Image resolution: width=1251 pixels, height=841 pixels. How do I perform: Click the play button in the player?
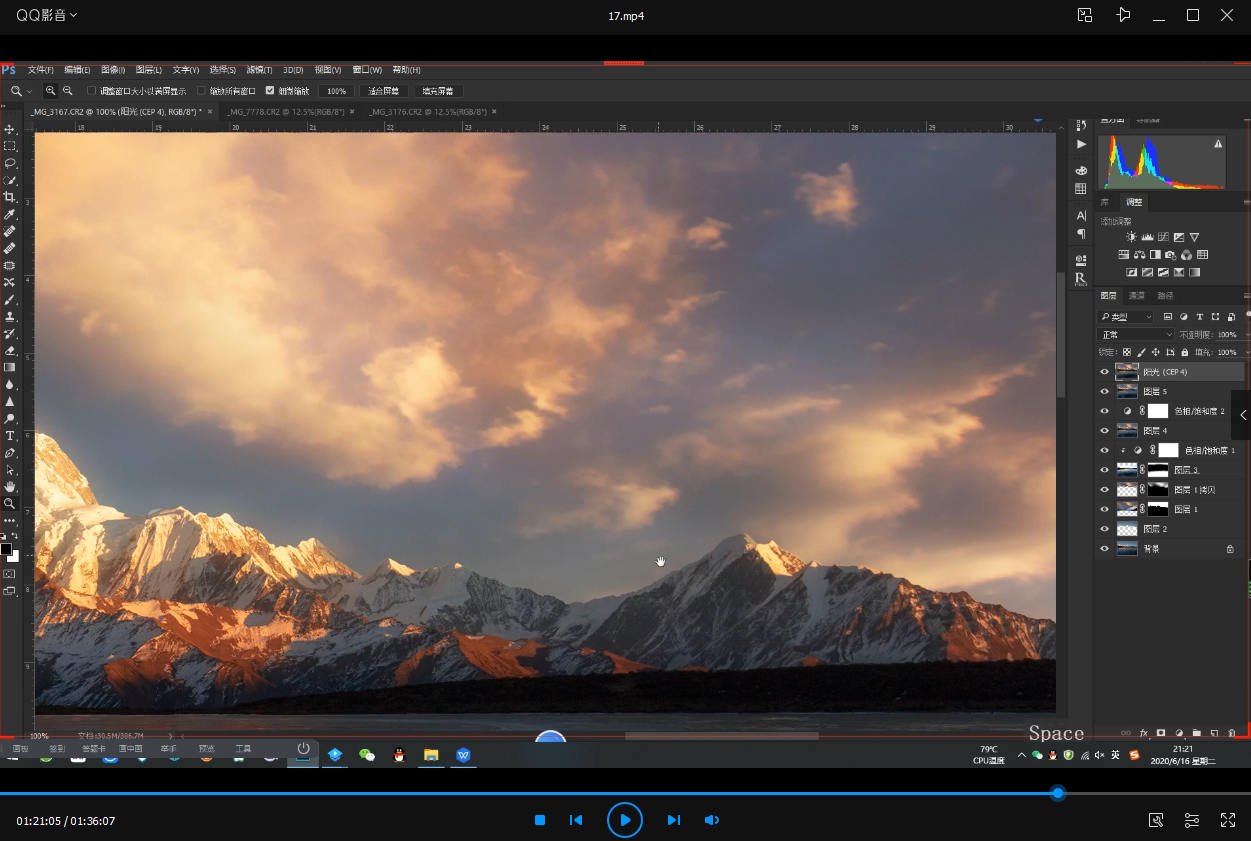[624, 820]
